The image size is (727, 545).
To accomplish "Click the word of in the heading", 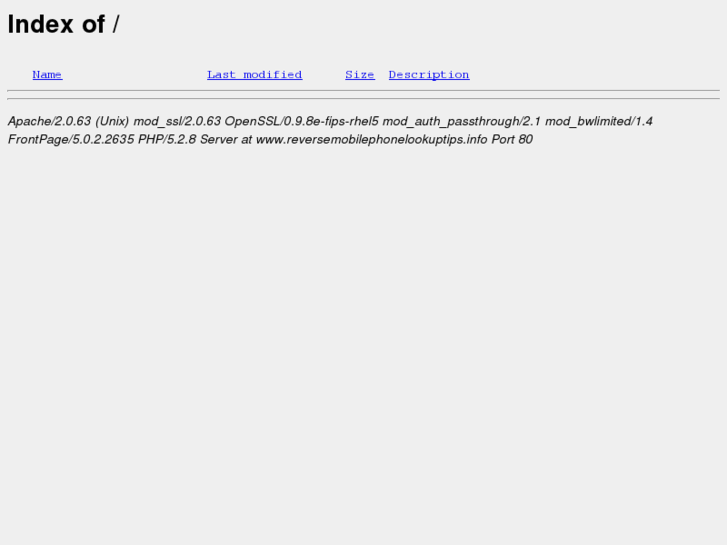I will [93, 24].
